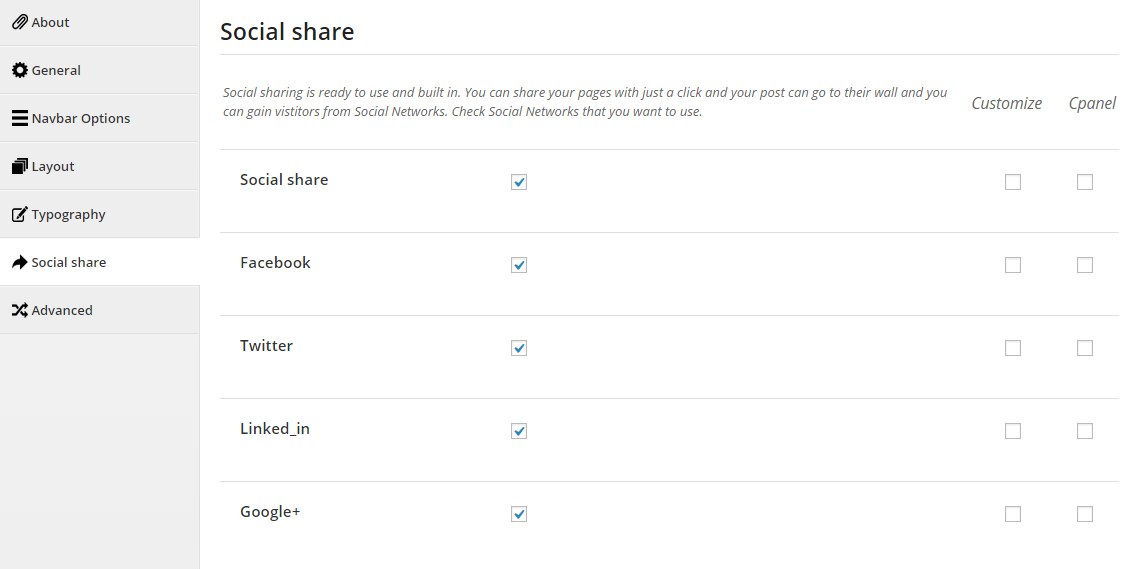Viewport: 1134px width, 569px height.
Task: Enable Cpanel checkbox for Google+ row
Action: pyautogui.click(x=1085, y=514)
